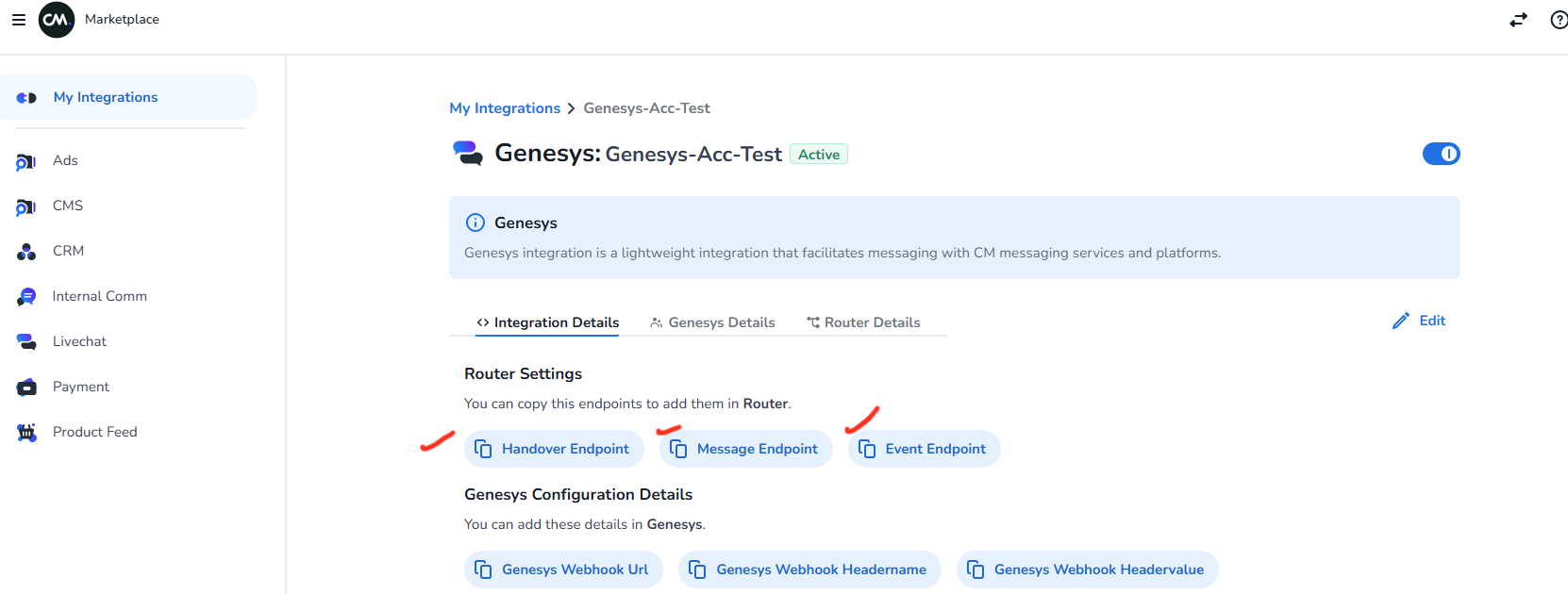Click the Marketplace header title
This screenshot has height=594, width=1568.
[x=122, y=19]
